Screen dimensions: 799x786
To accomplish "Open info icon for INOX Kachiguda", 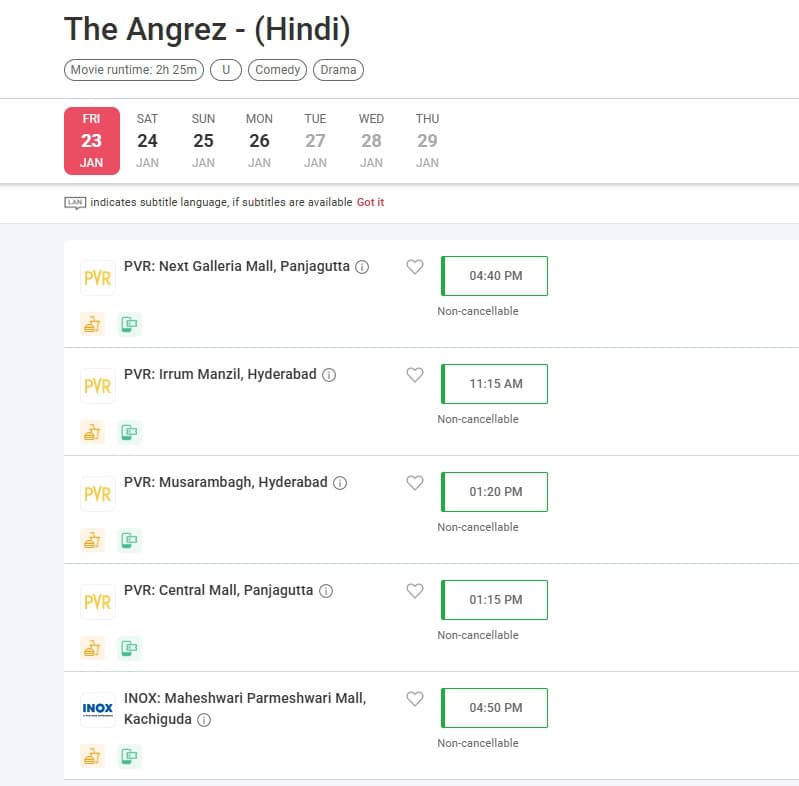I will coord(204,720).
